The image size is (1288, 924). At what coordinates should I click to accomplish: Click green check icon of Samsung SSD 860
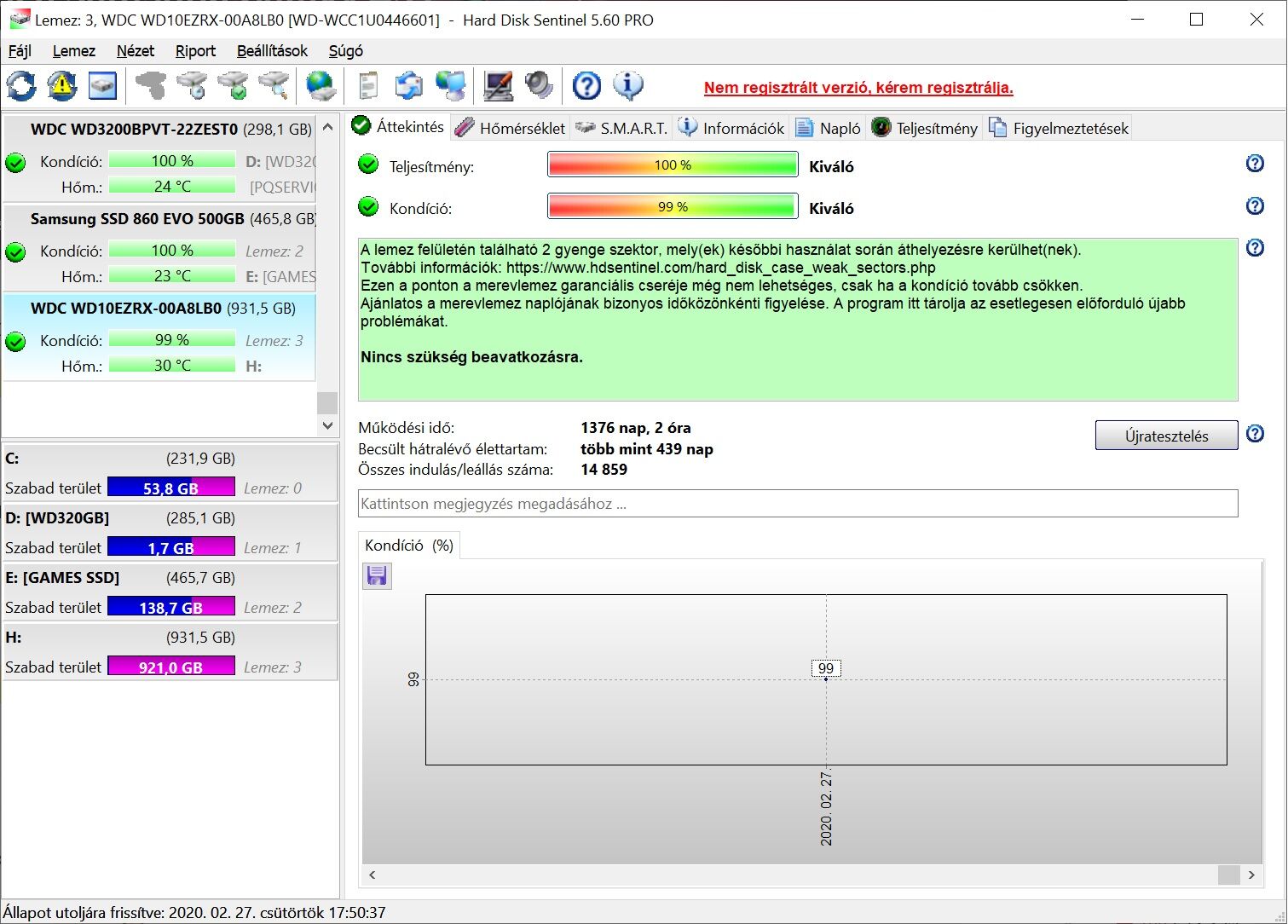click(x=15, y=251)
